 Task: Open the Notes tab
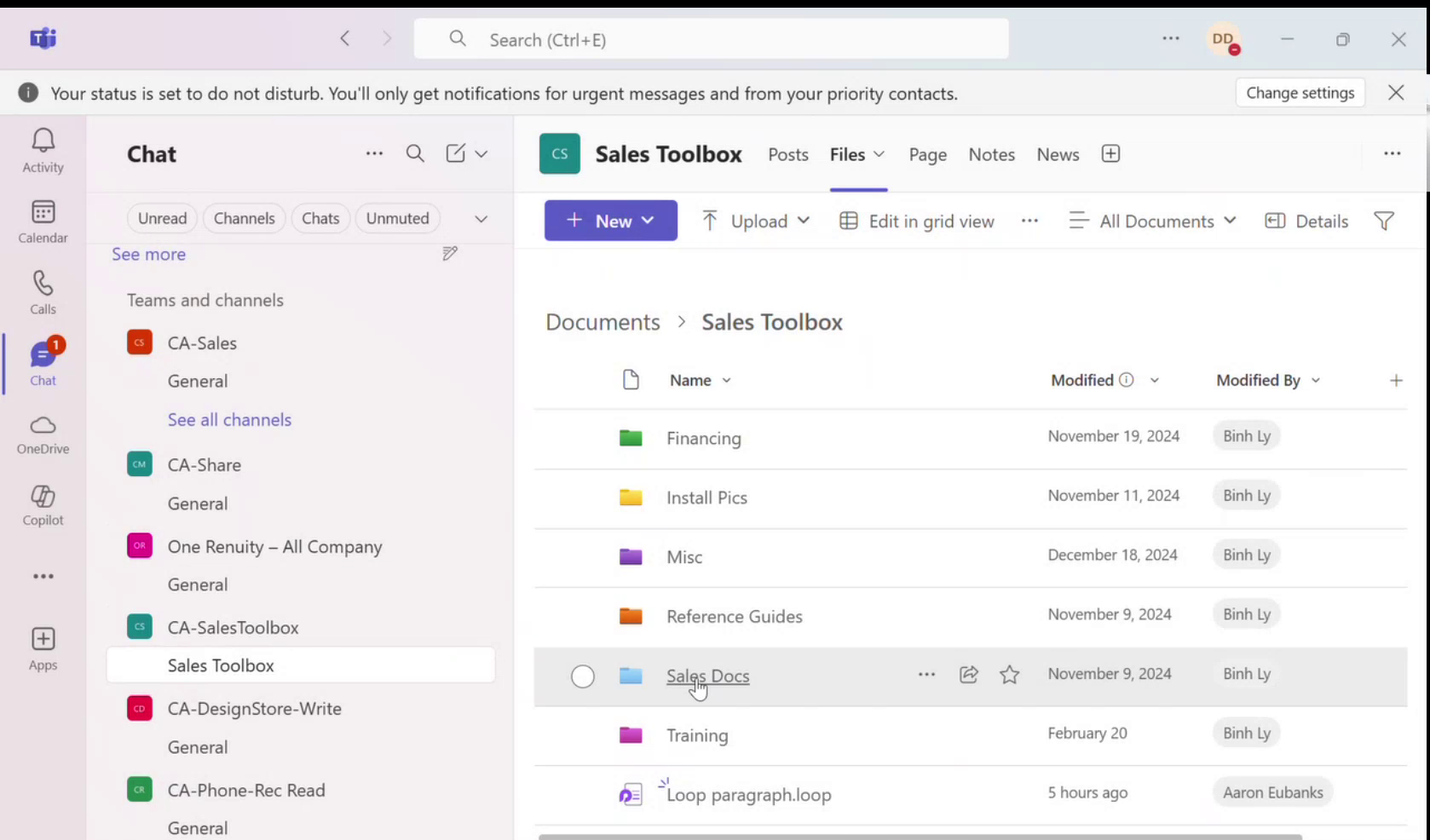pos(991,154)
